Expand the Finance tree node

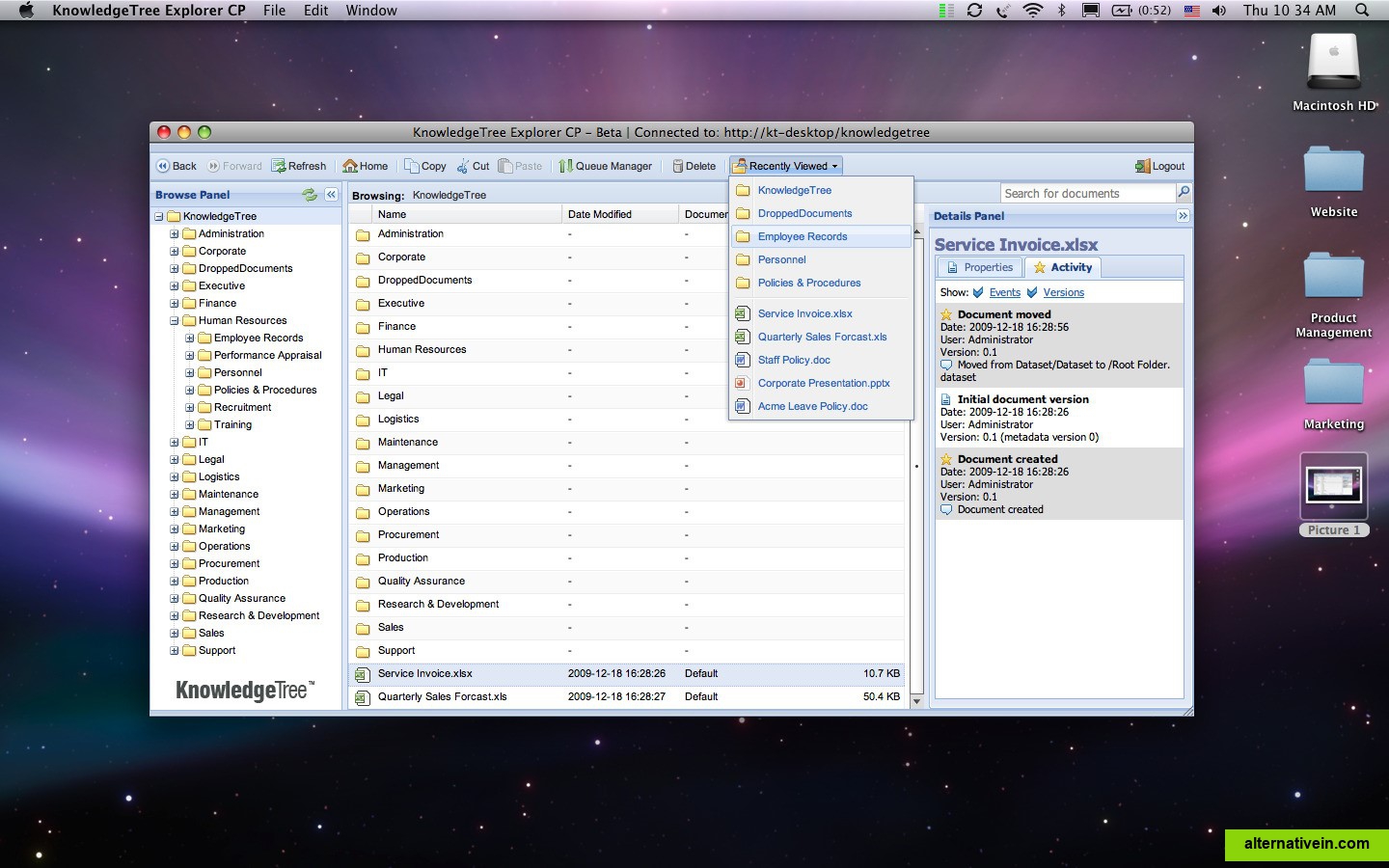175,304
